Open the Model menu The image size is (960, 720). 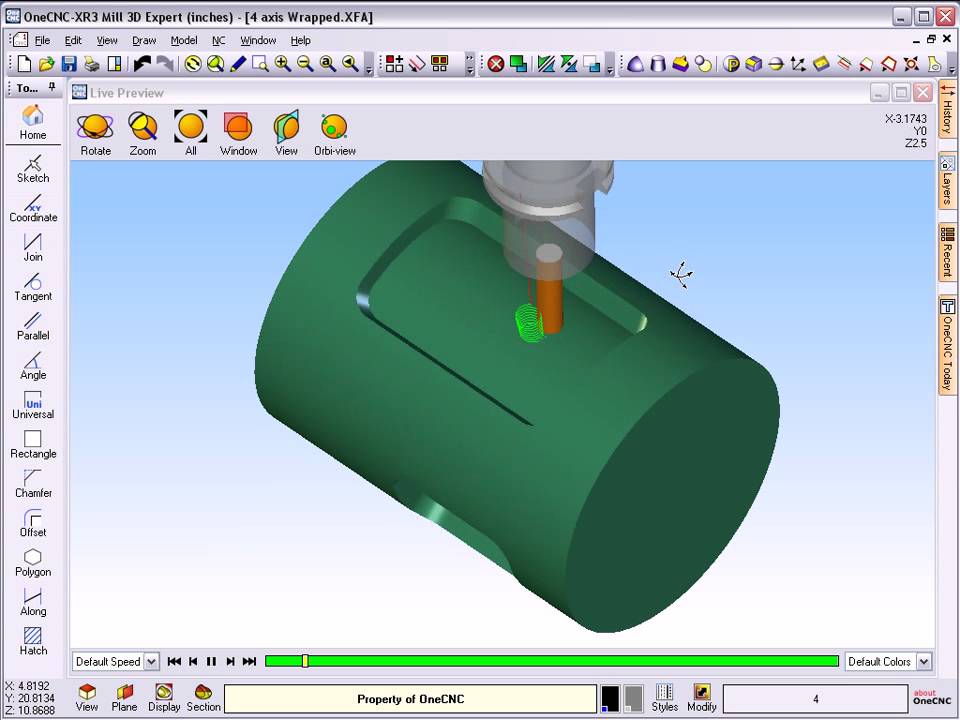click(x=184, y=40)
